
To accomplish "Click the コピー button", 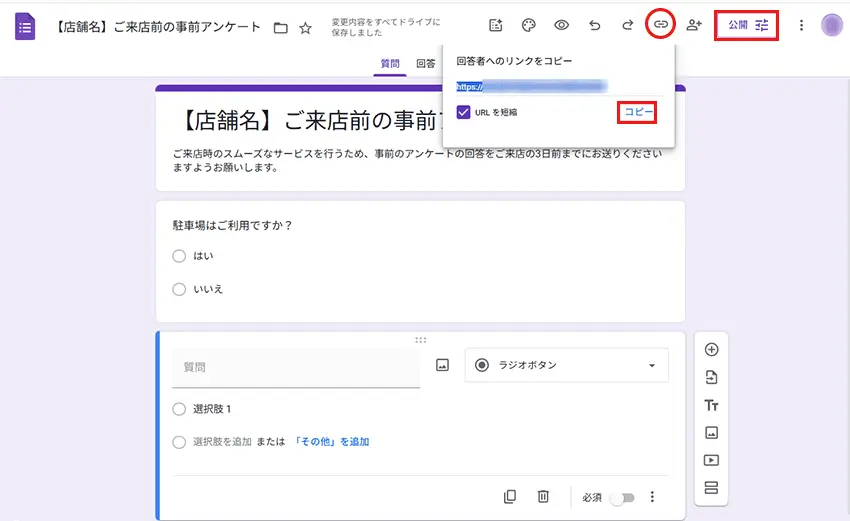I will pyautogui.click(x=638, y=112).
